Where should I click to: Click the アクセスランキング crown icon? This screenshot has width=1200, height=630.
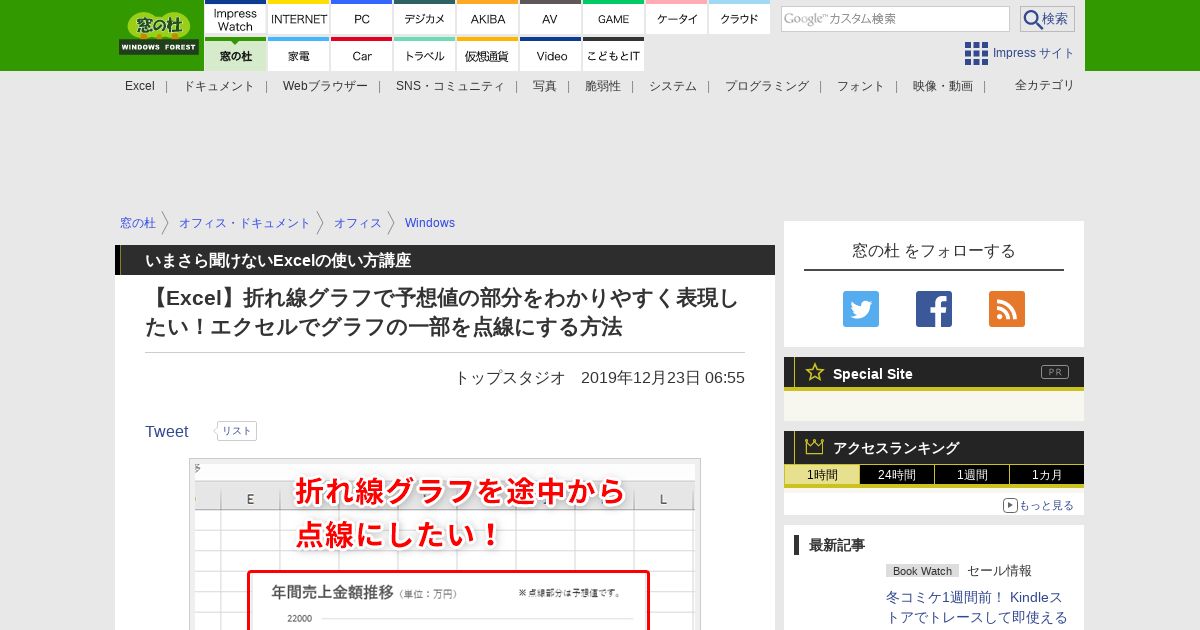pos(815,446)
